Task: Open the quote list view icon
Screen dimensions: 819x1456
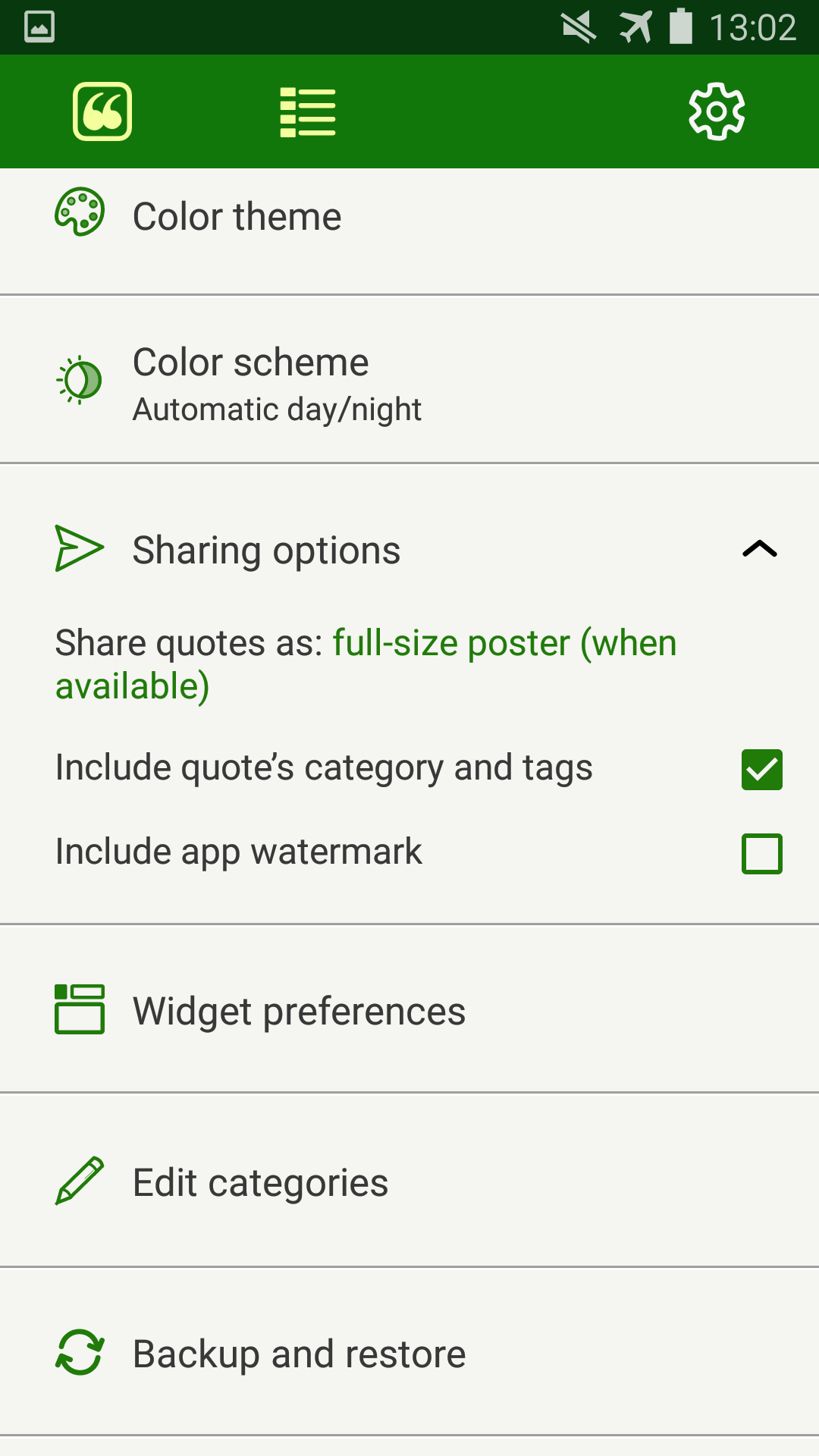Action: point(307,112)
